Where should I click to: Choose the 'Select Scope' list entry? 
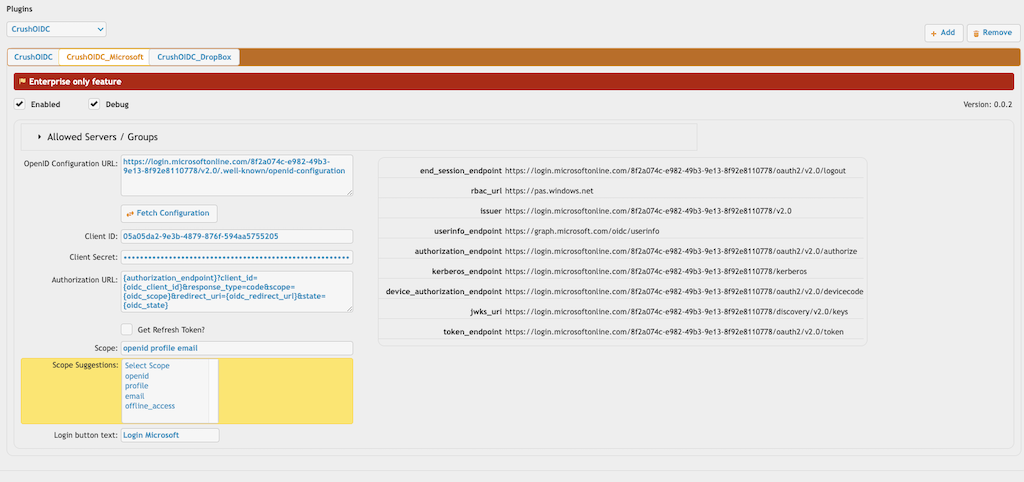click(x=147, y=366)
